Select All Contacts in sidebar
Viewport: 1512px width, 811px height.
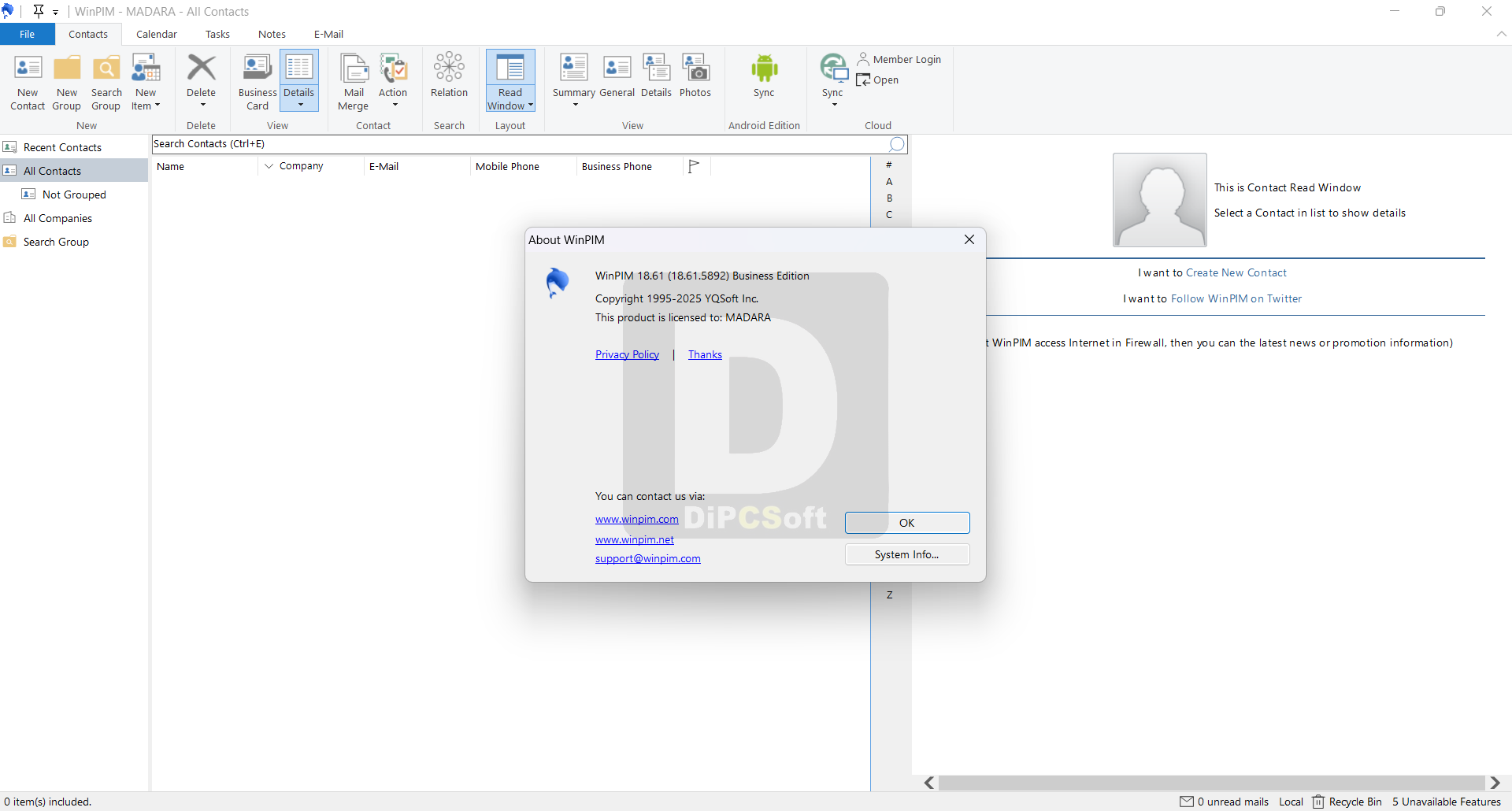point(74,171)
